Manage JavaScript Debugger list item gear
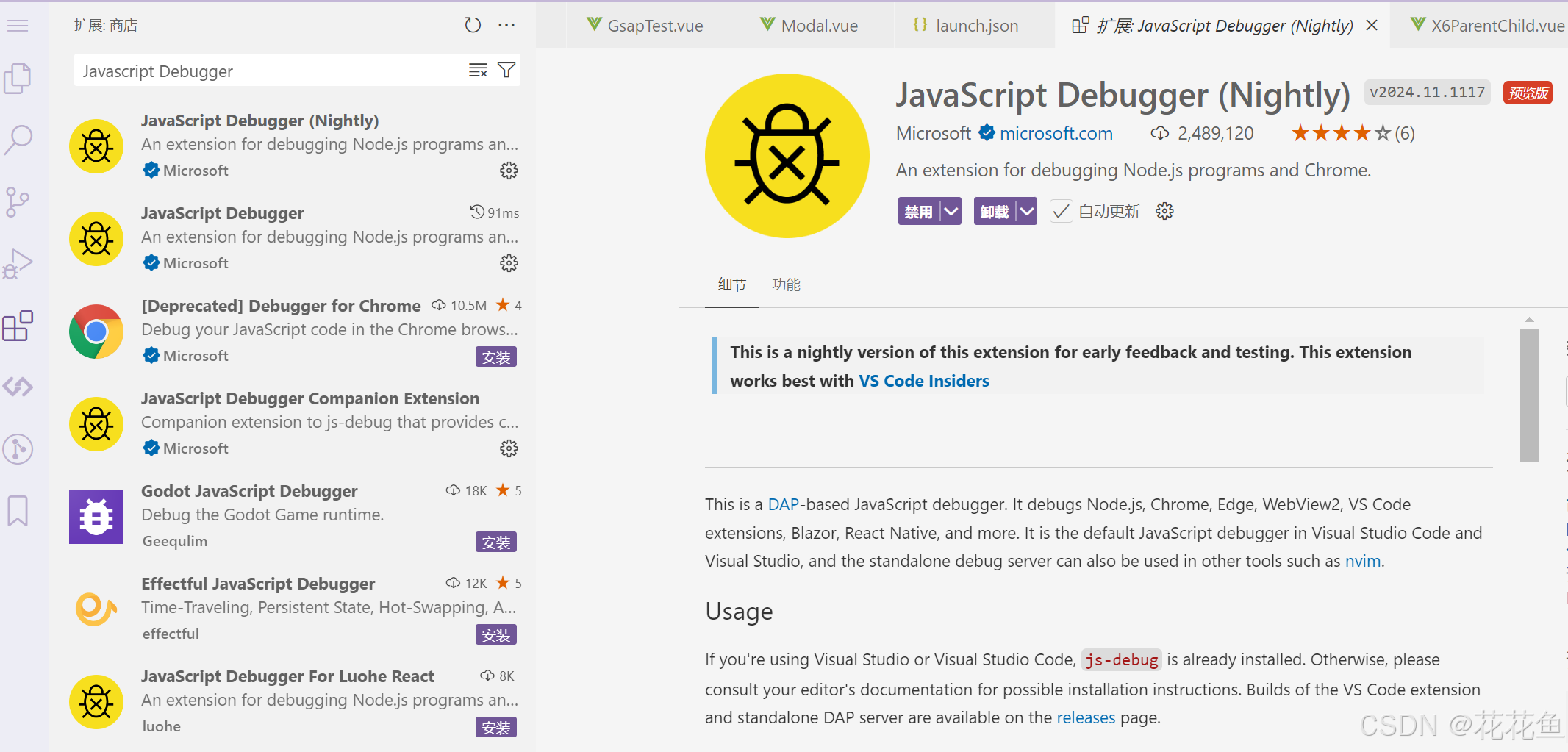Image resolution: width=1568 pixels, height=752 pixels. coord(509,263)
